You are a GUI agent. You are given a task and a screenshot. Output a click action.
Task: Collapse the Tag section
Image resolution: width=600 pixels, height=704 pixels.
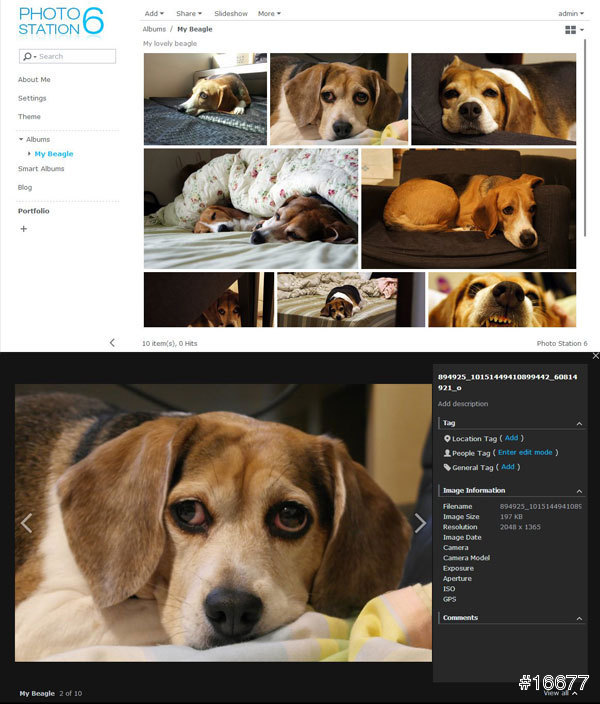click(580, 423)
